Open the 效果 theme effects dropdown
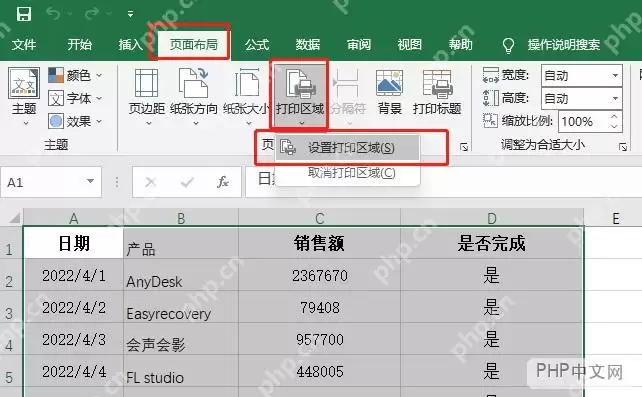 point(75,121)
